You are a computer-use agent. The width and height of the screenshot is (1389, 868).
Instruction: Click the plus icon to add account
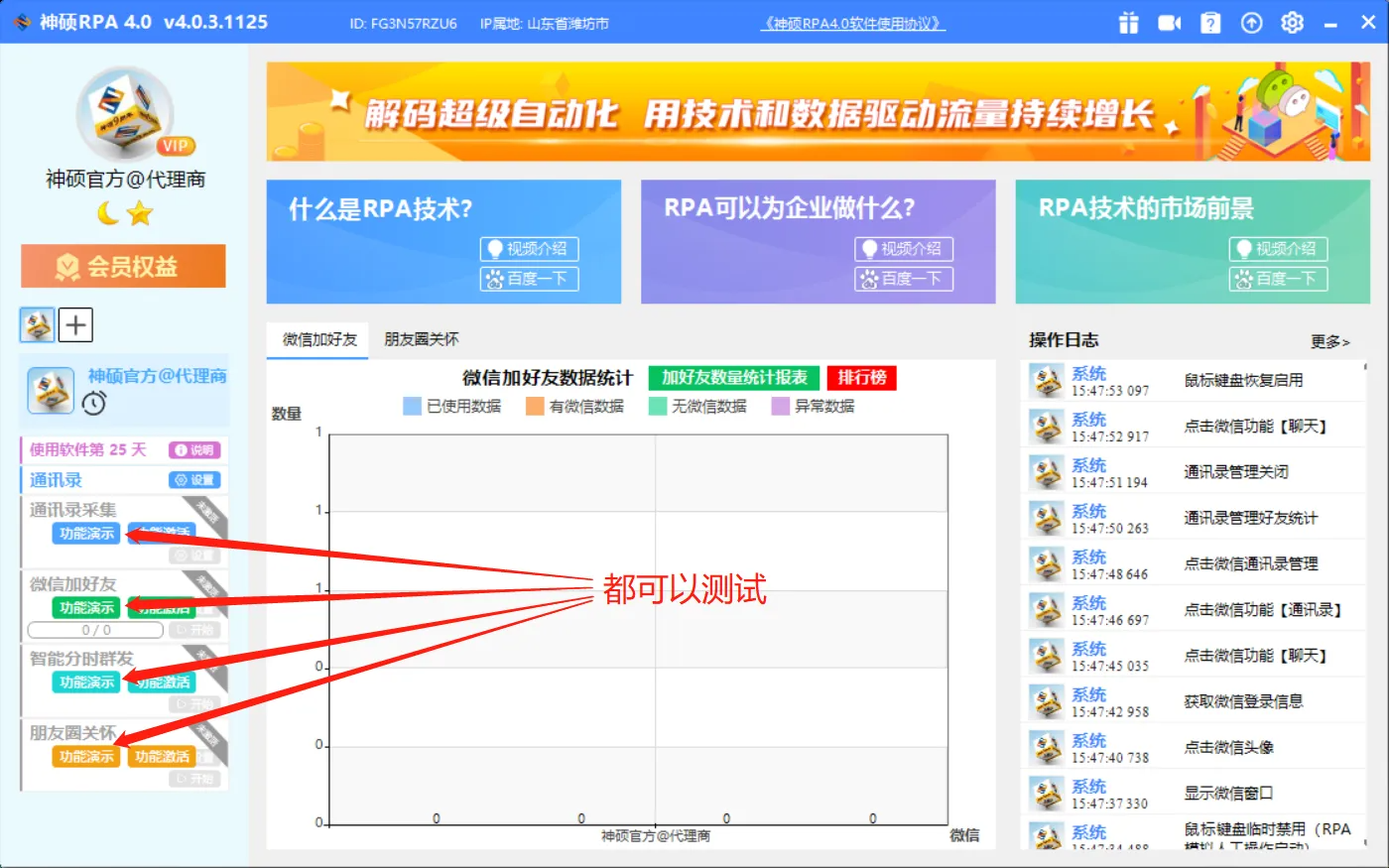click(75, 324)
